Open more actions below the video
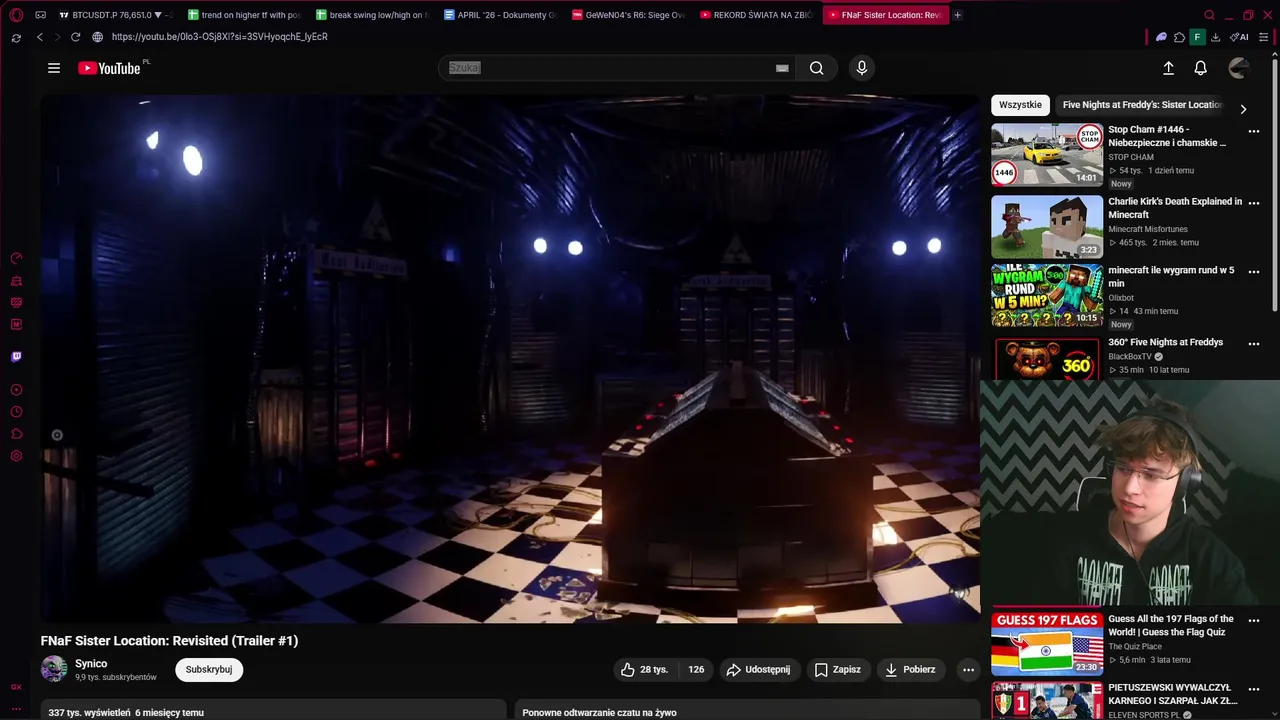1280x720 pixels. [968, 670]
